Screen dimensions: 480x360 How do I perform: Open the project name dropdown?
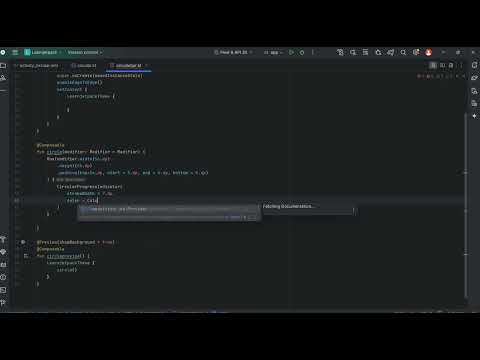click(43, 52)
